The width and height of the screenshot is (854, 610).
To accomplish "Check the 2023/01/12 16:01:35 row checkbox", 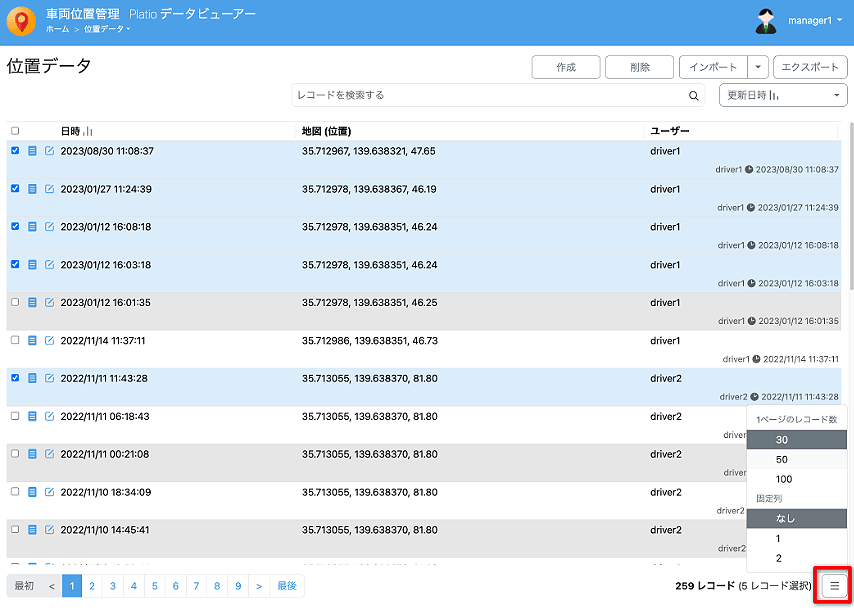I will (15, 302).
